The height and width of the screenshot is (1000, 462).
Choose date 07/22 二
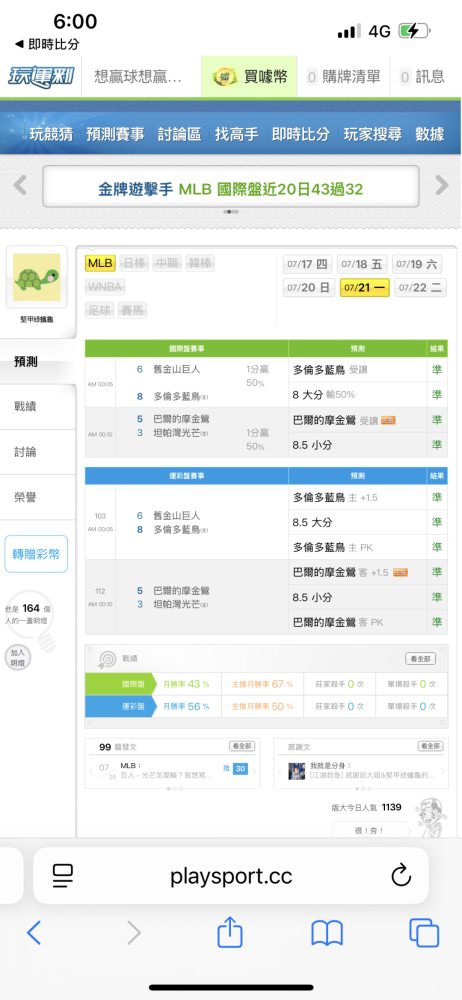(x=421, y=288)
